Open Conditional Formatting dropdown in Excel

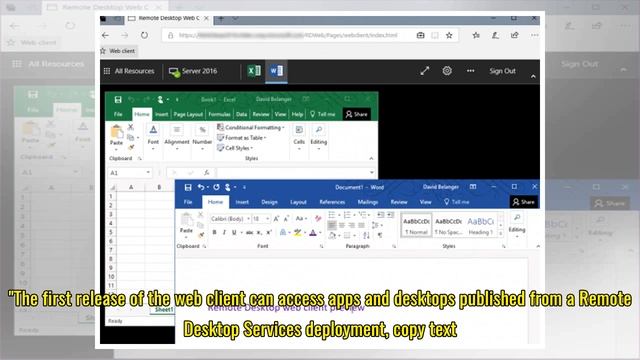point(251,127)
